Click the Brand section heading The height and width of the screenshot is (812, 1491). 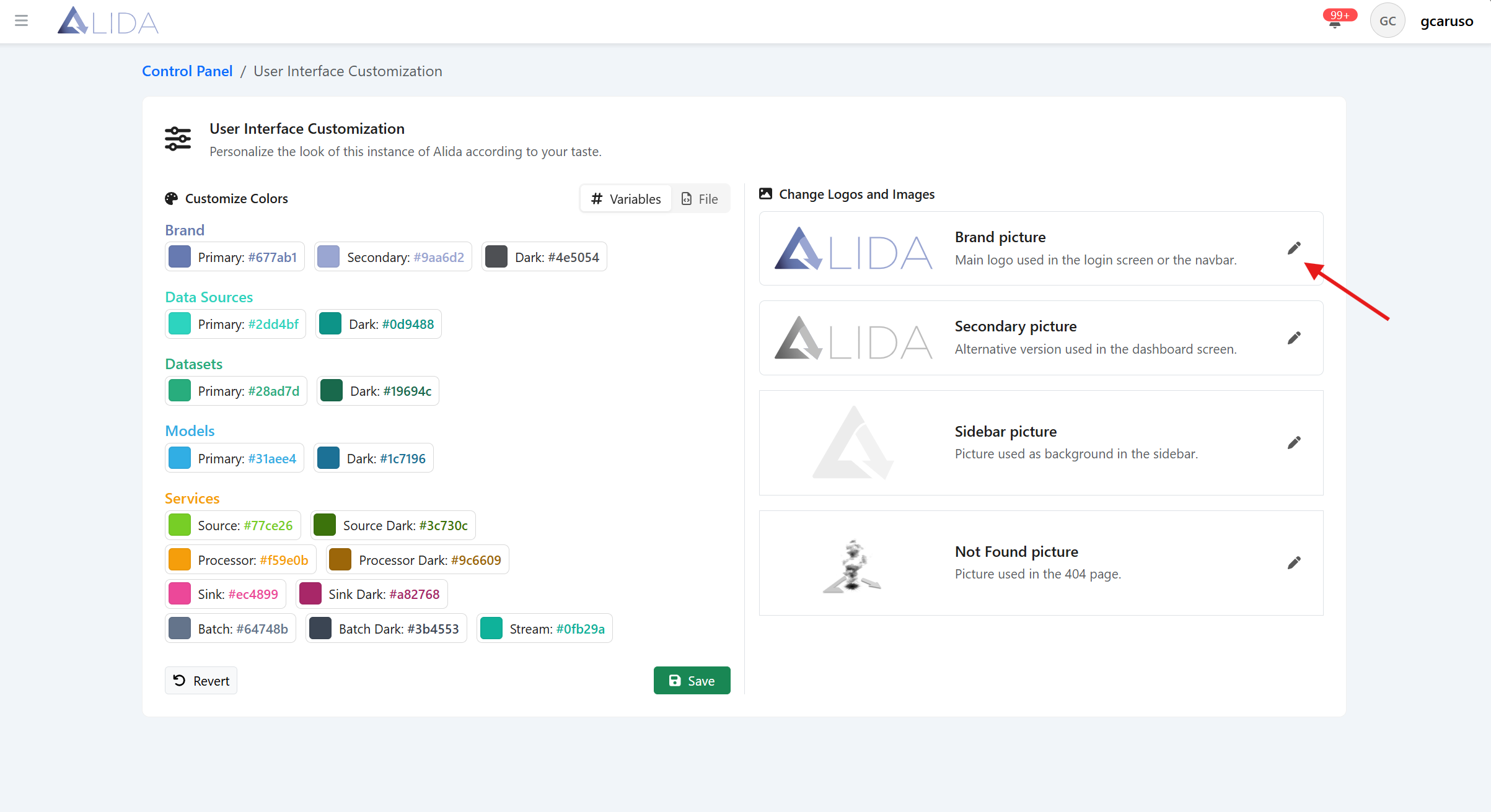click(x=185, y=230)
